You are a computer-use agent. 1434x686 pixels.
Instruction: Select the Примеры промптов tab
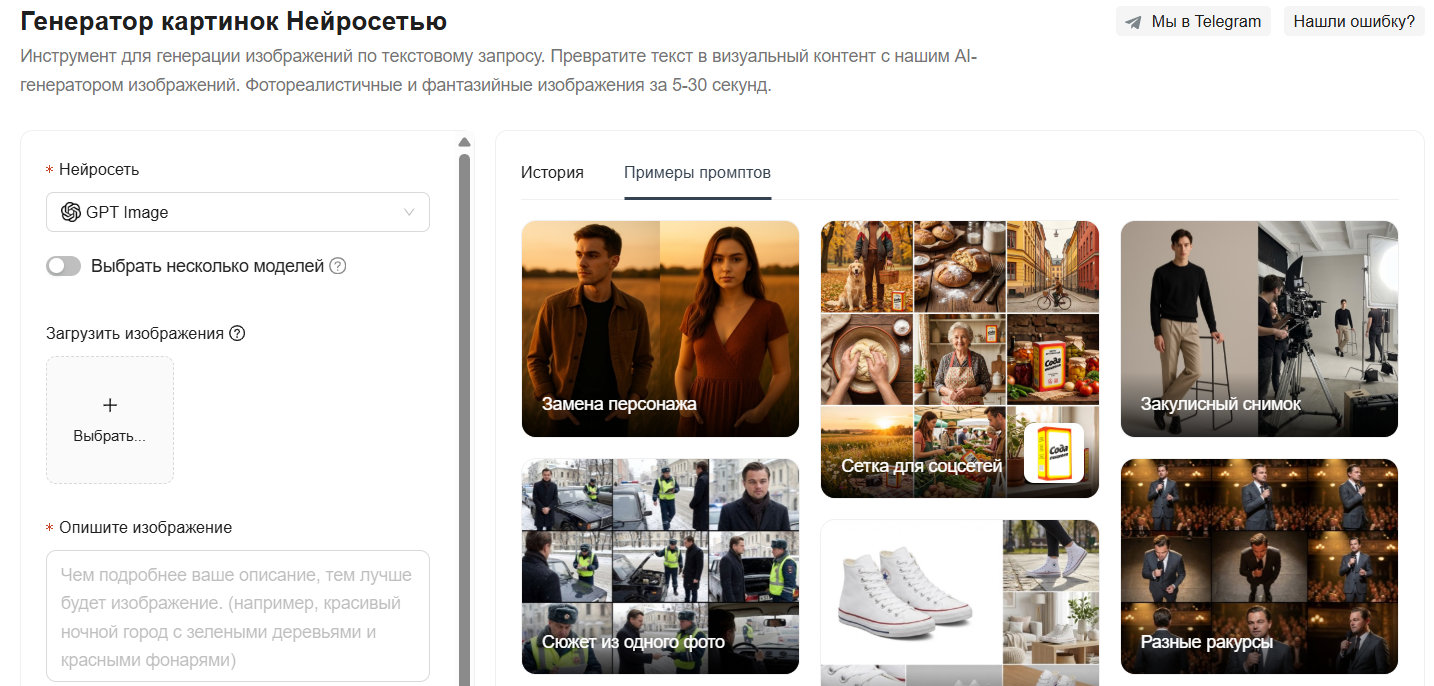(x=697, y=172)
